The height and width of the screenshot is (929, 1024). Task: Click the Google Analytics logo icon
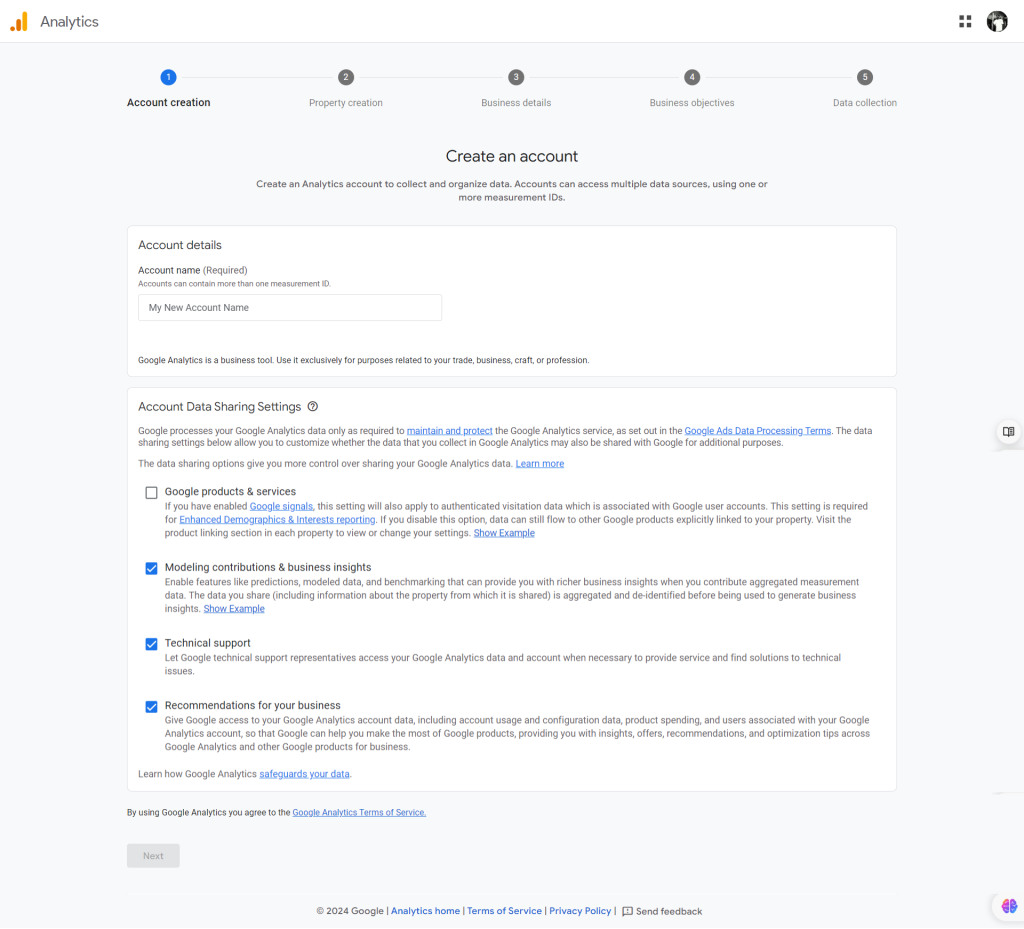coord(19,22)
